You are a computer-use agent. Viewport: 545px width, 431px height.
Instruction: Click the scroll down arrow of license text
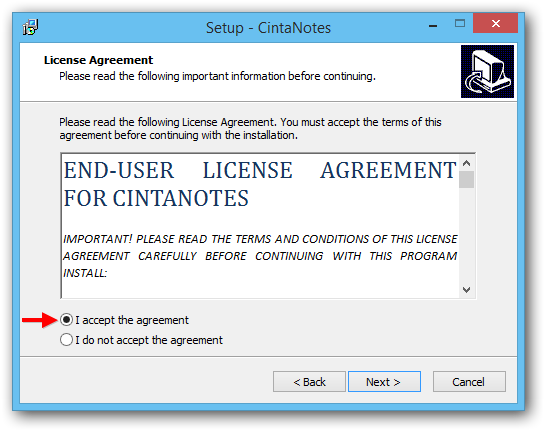tap(466, 290)
